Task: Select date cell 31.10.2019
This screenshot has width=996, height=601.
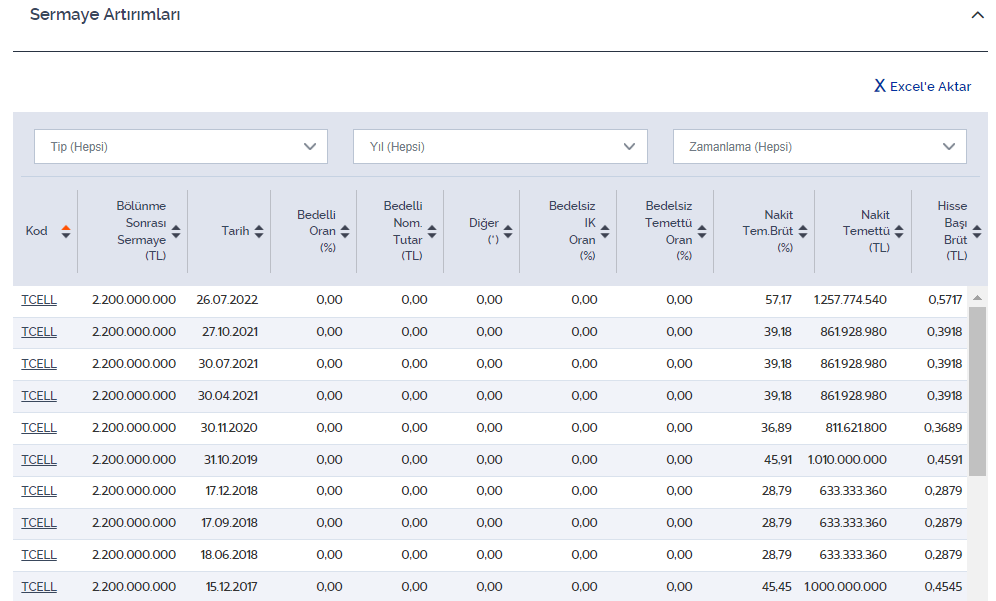Action: point(231,459)
